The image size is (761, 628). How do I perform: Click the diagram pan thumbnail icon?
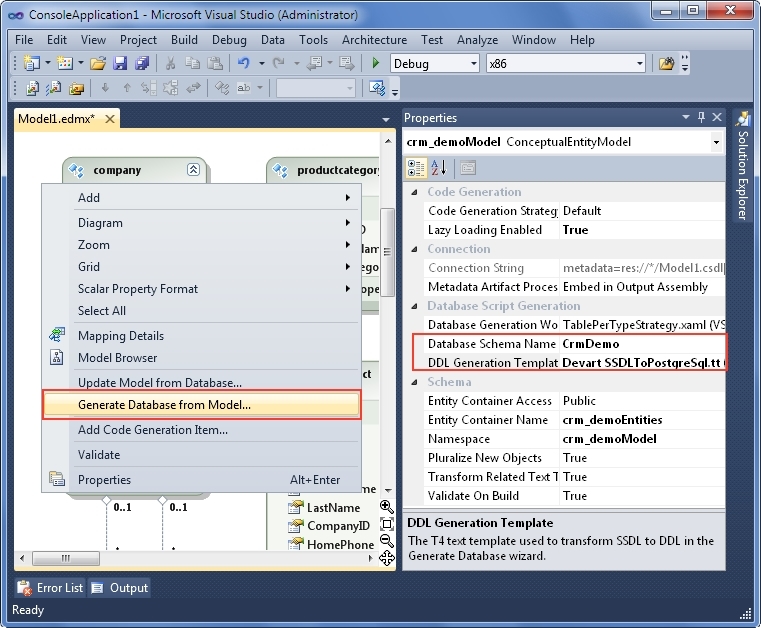click(x=387, y=558)
